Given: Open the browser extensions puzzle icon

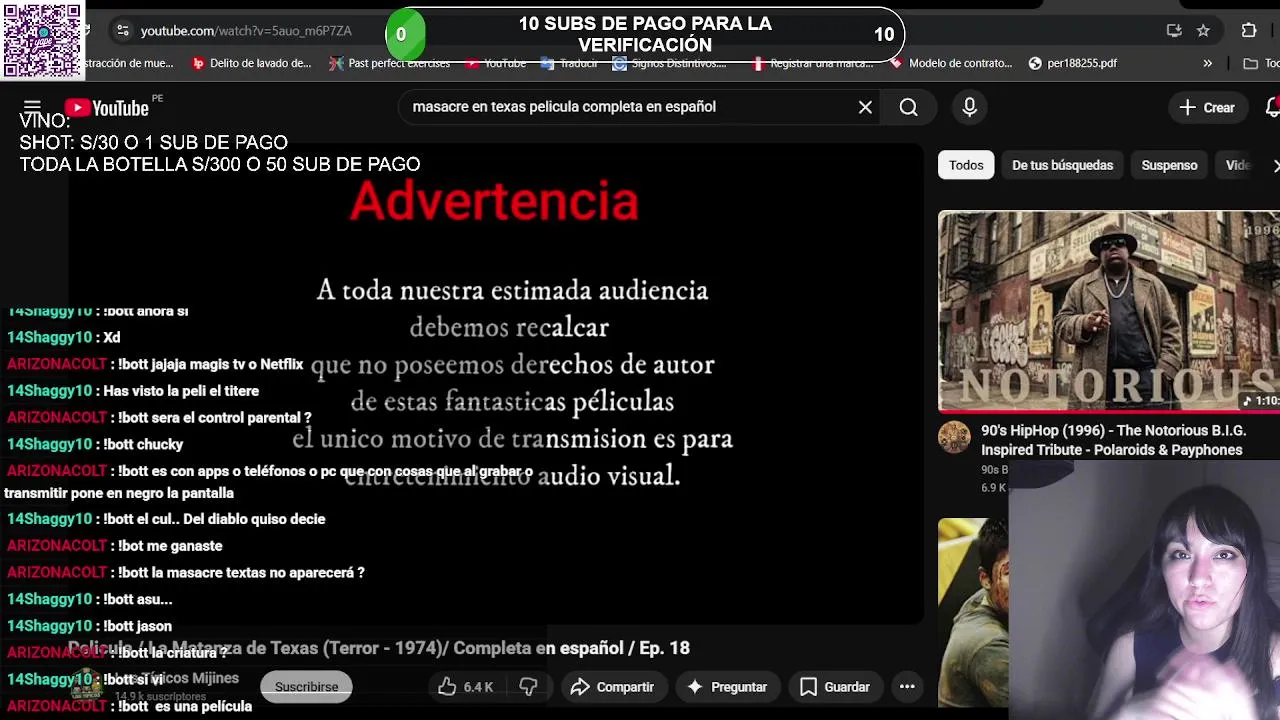Looking at the screenshot, I should coord(1249,31).
